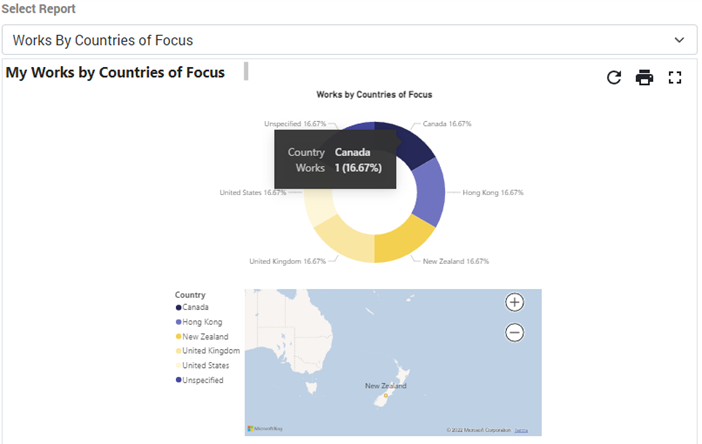This screenshot has height=444, width=702.
Task: Select United States legend item
Action: click(x=207, y=366)
